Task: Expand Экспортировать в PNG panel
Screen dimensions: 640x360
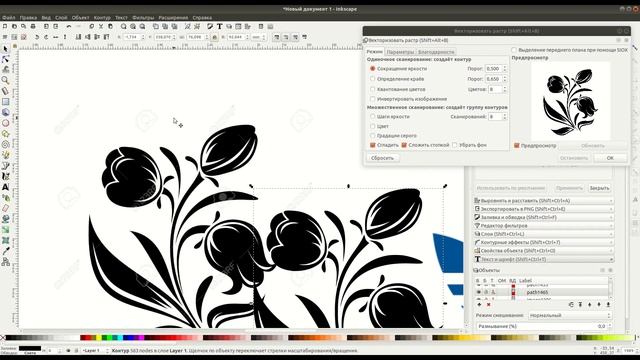Action: point(544,209)
